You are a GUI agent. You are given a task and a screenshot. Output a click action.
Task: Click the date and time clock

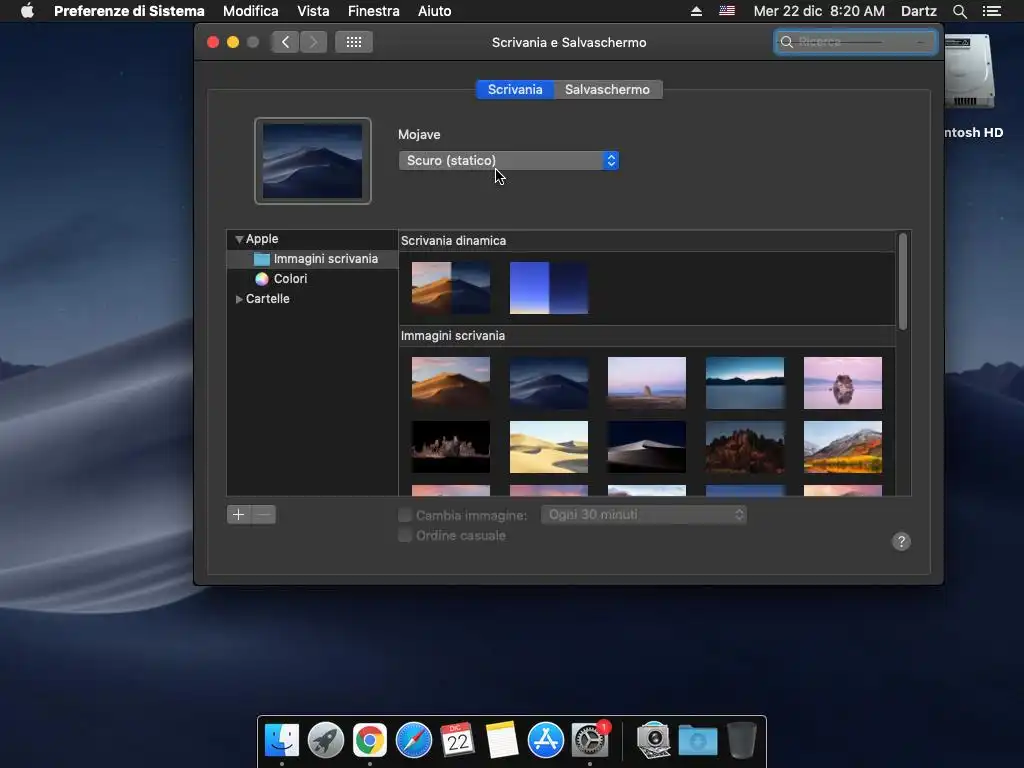819,11
